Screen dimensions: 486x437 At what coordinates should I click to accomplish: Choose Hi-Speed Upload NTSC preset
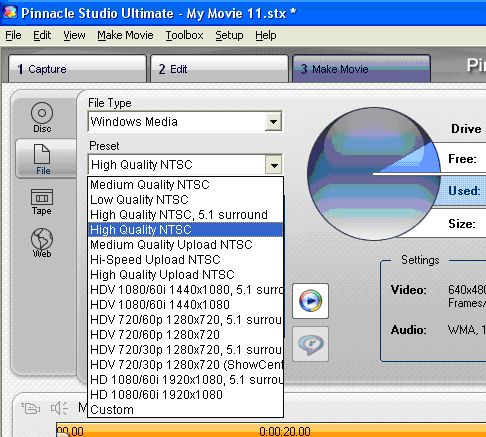point(185,260)
